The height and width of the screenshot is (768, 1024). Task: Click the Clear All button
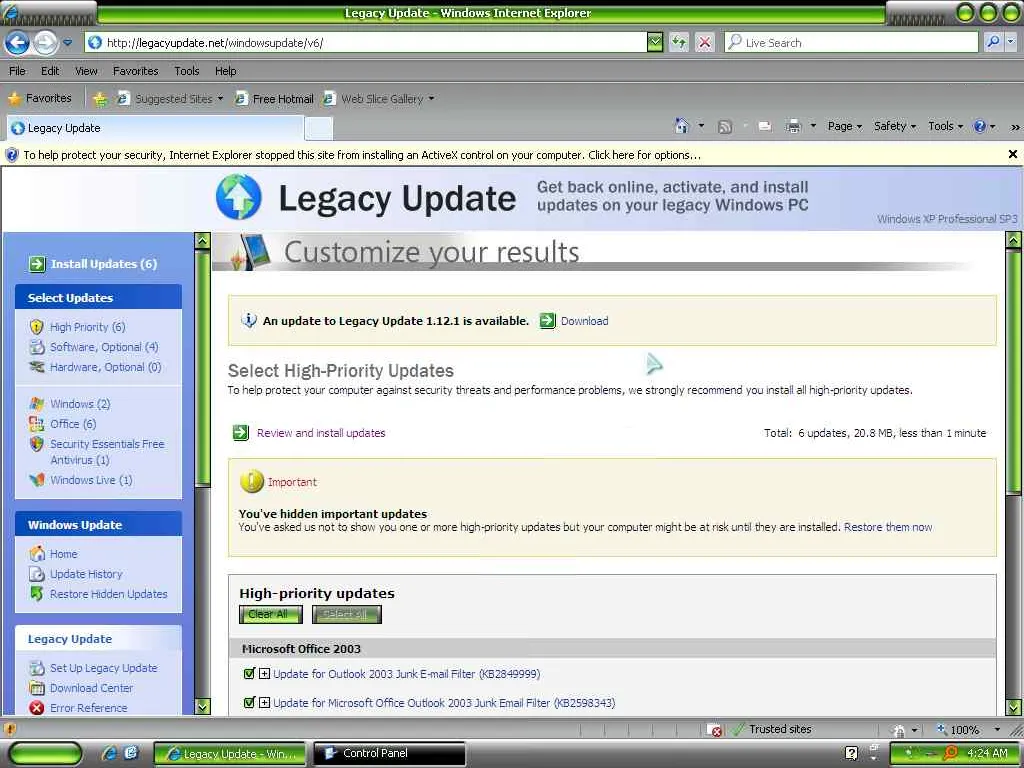270,614
